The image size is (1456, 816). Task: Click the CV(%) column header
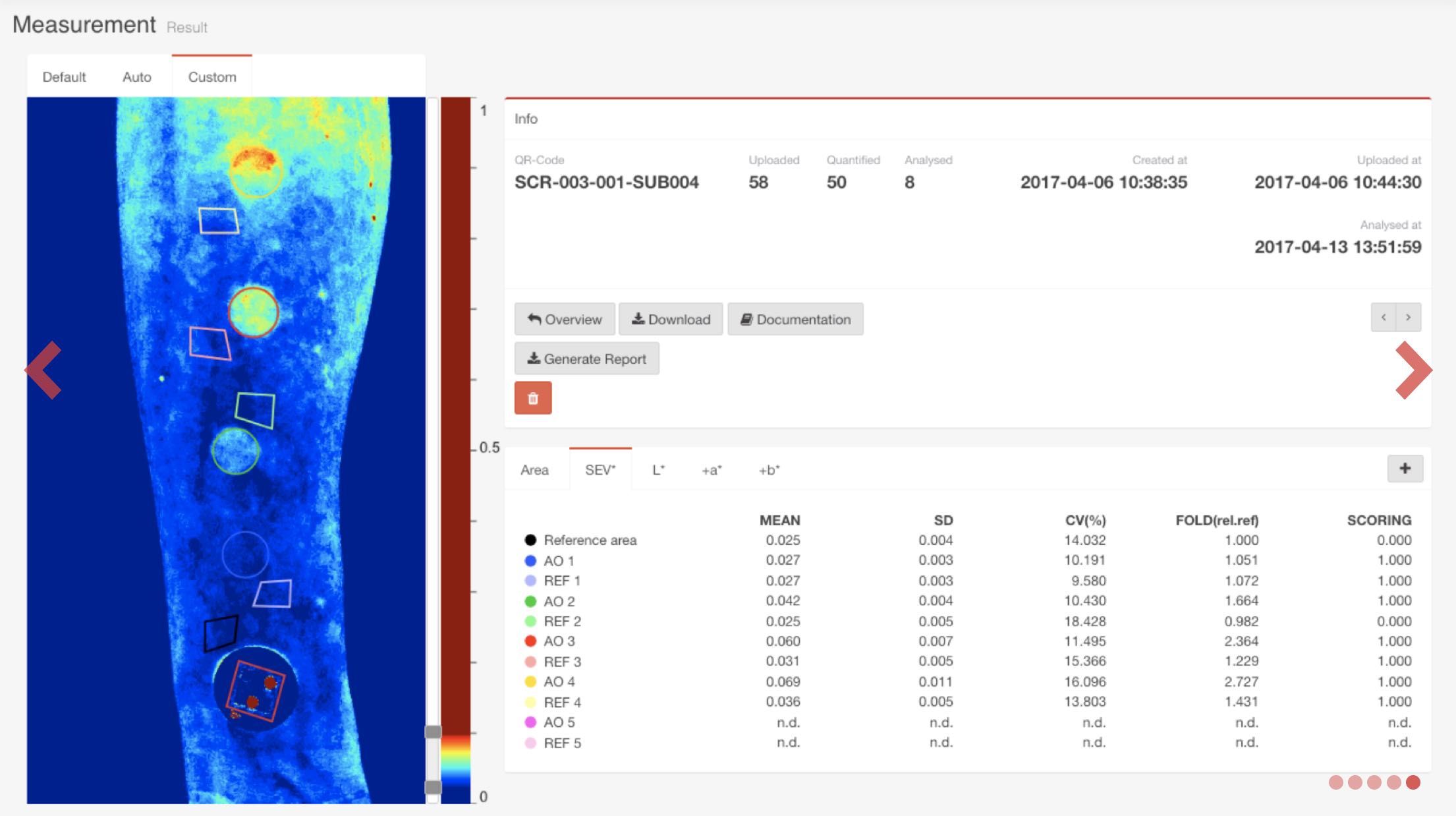[x=1085, y=520]
